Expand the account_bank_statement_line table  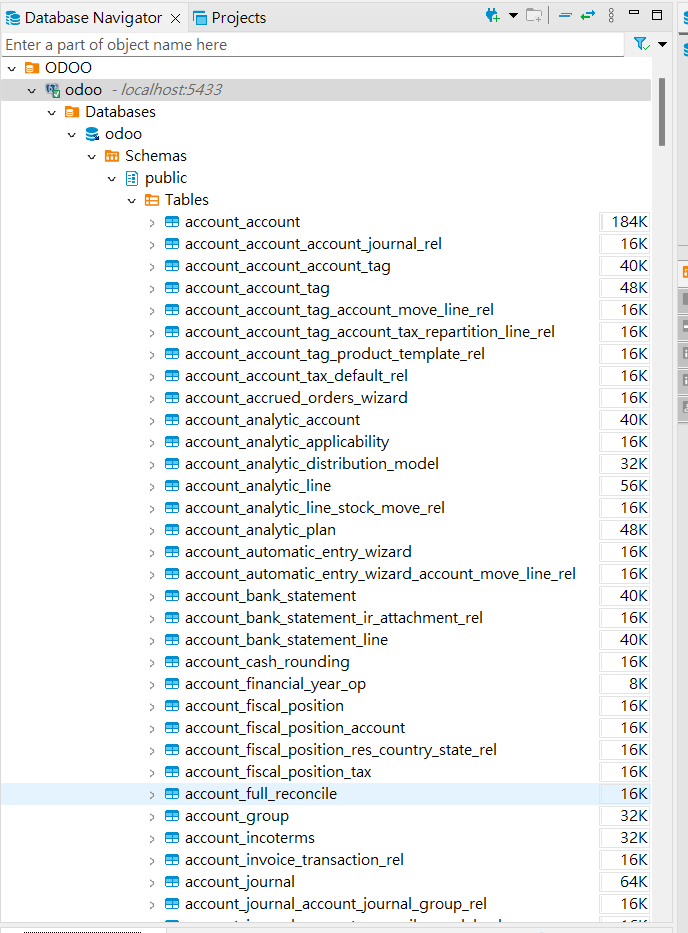click(152, 641)
